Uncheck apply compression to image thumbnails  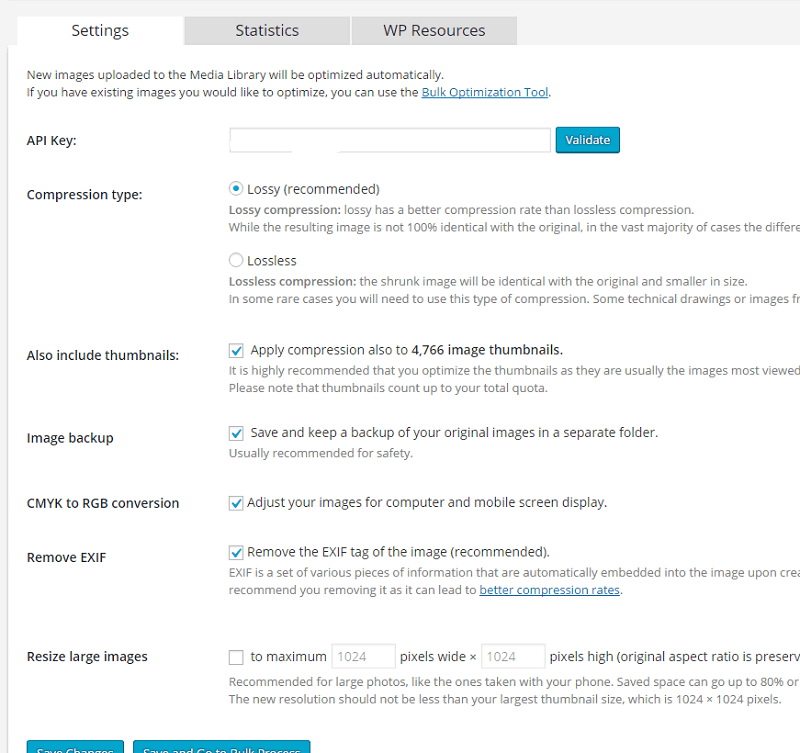tap(236, 350)
